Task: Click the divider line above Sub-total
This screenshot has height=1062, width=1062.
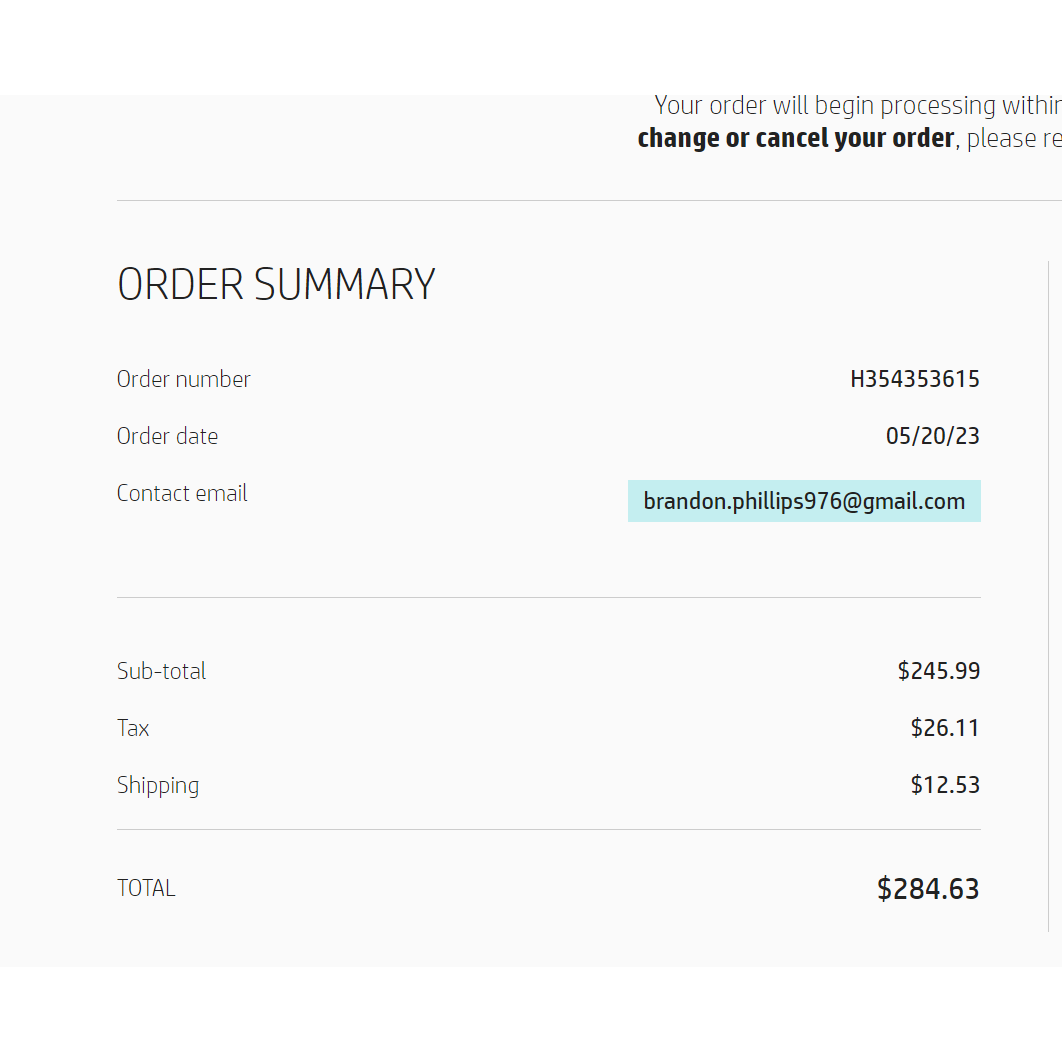Action: [x=549, y=597]
